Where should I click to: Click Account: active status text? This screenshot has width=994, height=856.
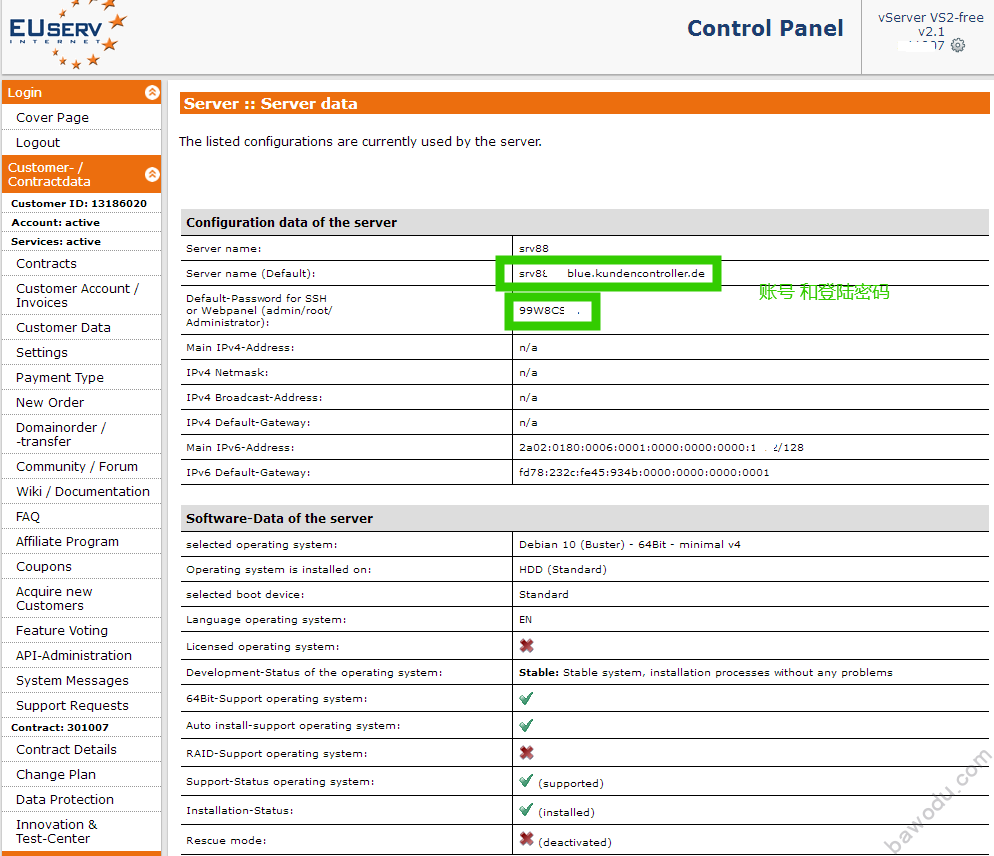[x=55, y=223]
